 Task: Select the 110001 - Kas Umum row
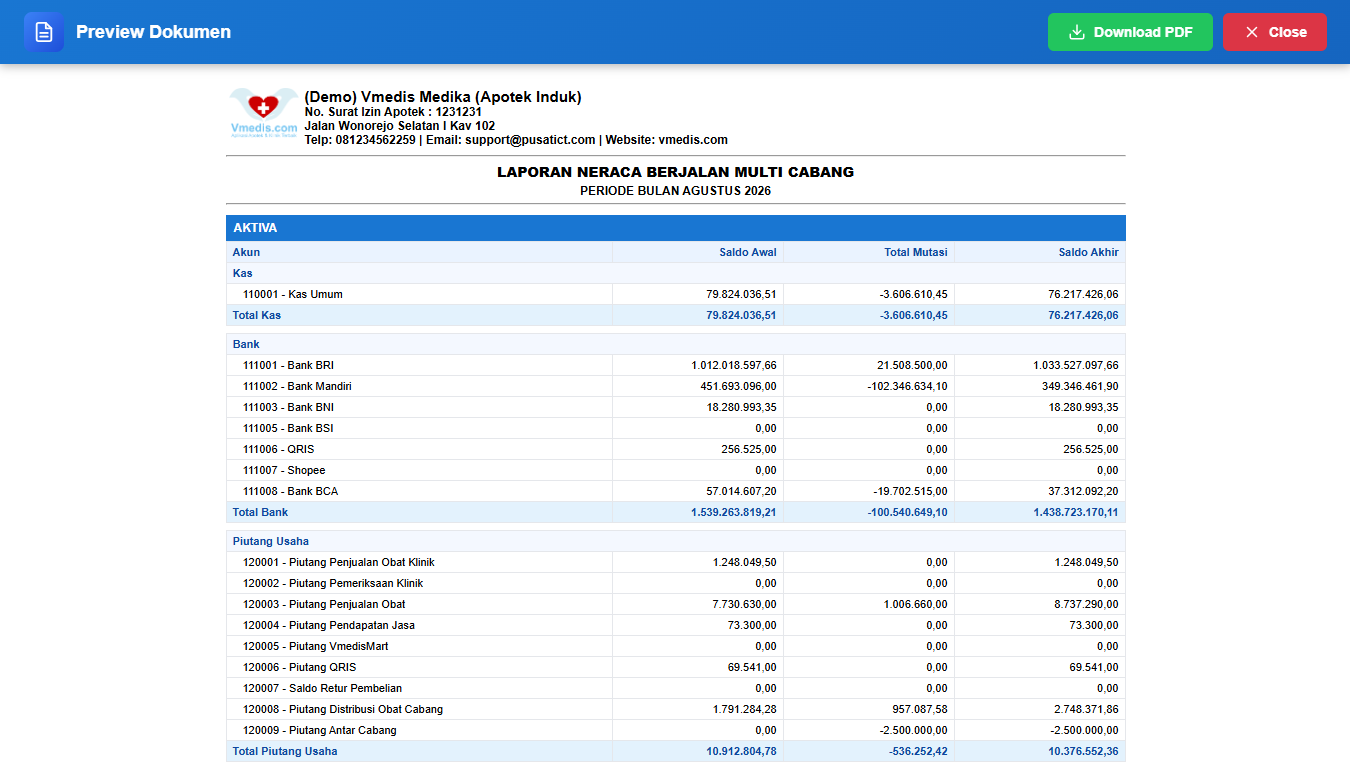pyautogui.click(x=676, y=294)
